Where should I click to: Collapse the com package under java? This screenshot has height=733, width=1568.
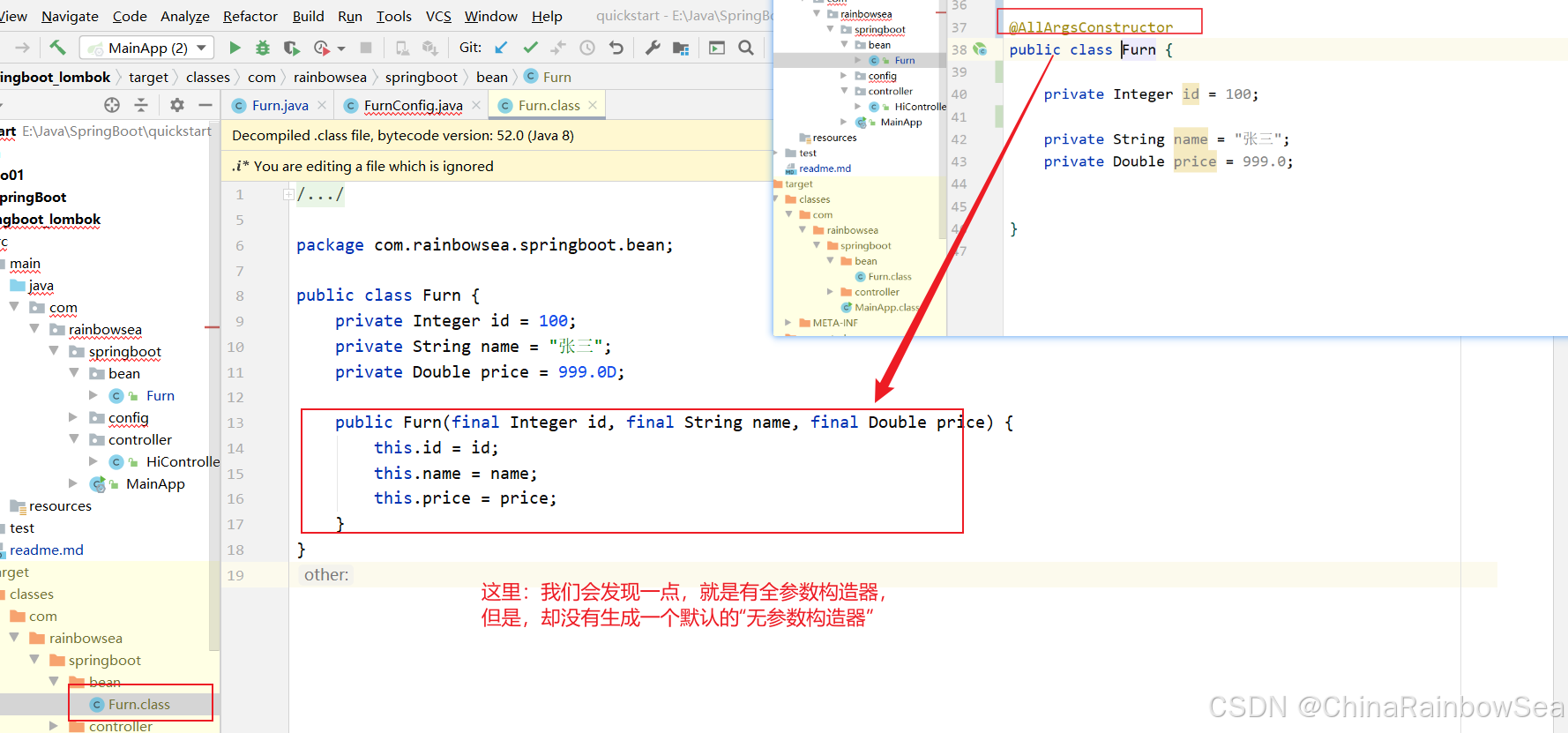[14, 307]
